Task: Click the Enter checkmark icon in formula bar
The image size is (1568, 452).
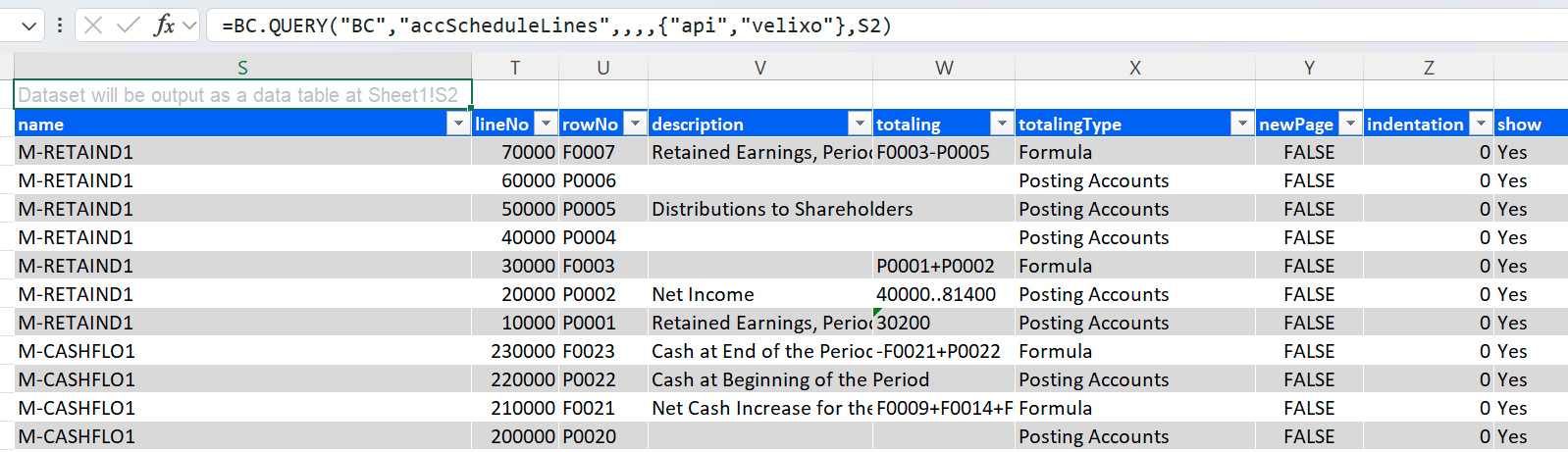Action: coord(128,25)
